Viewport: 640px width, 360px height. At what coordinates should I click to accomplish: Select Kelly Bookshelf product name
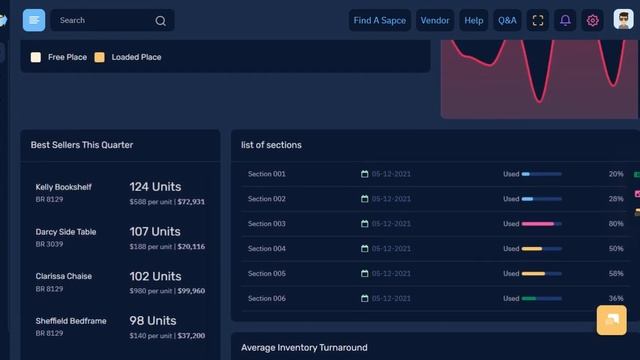[x=63, y=187]
